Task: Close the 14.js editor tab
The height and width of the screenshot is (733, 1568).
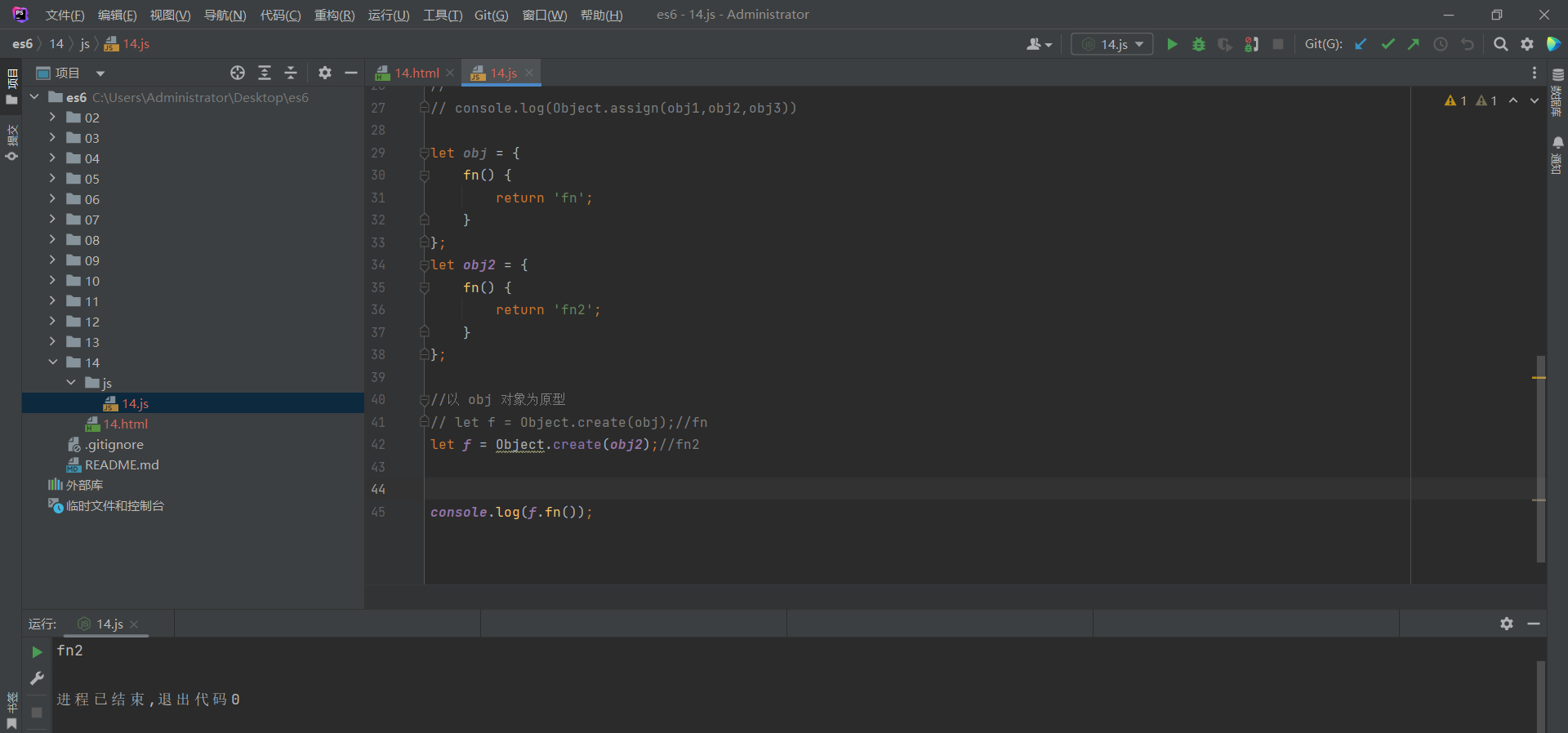Action: coord(529,73)
